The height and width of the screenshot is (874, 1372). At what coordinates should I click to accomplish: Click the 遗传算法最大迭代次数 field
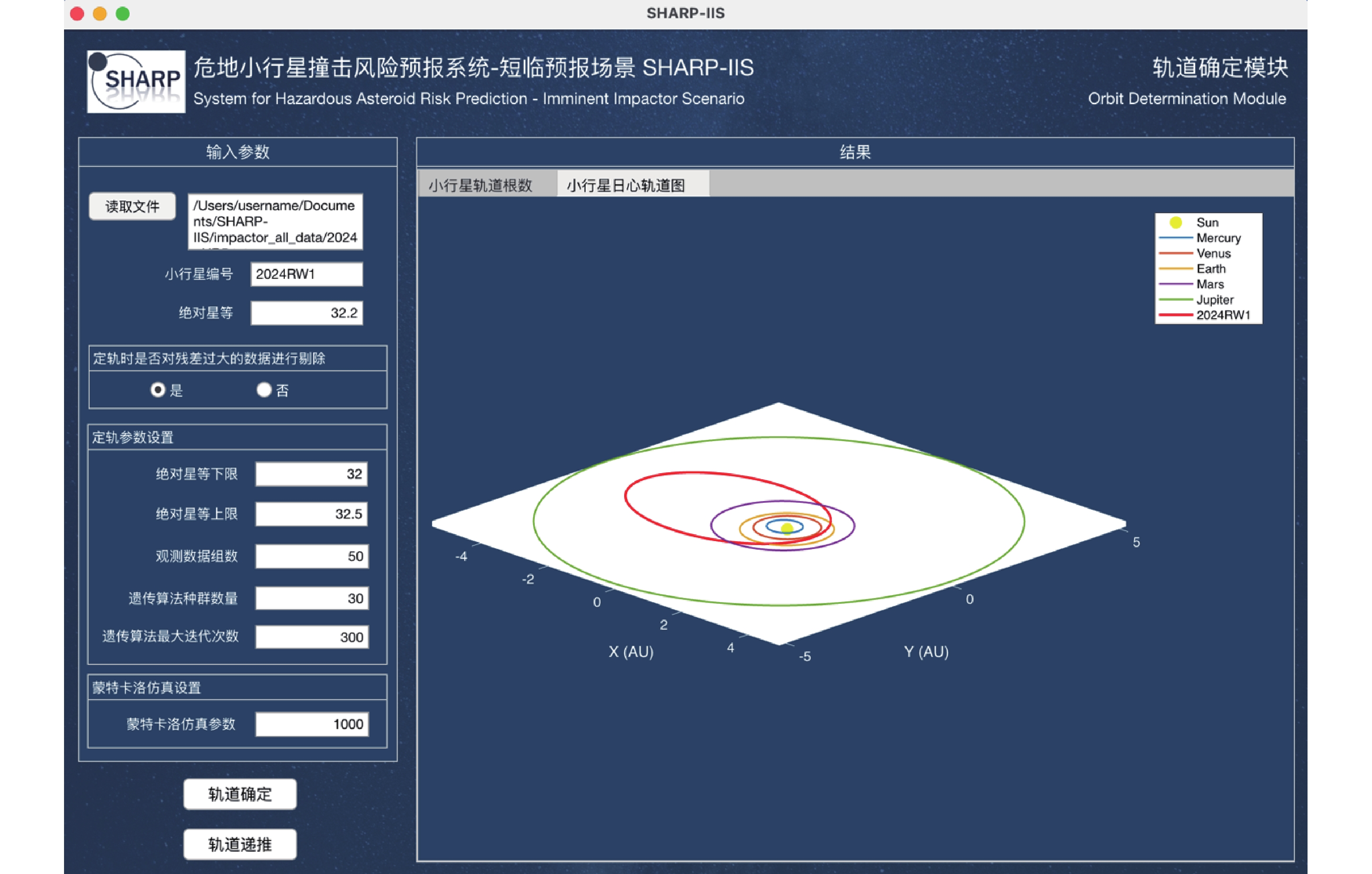[x=312, y=637]
